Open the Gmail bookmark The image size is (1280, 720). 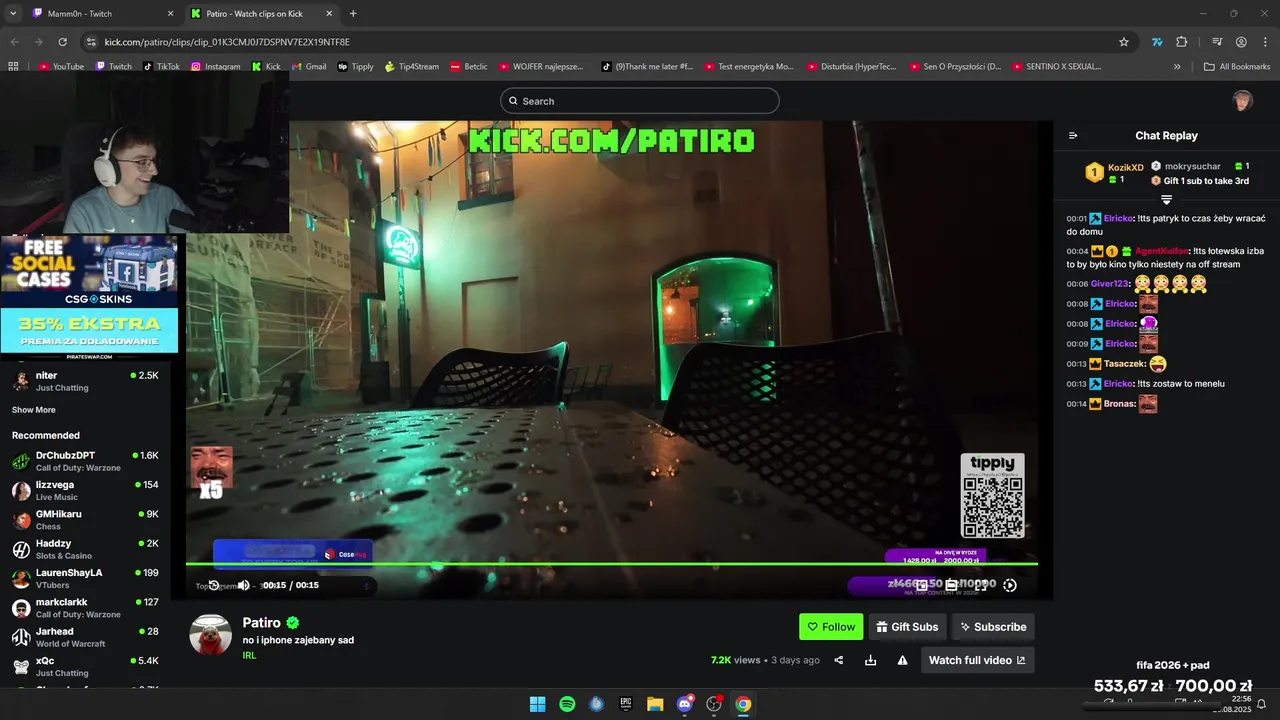click(x=308, y=67)
